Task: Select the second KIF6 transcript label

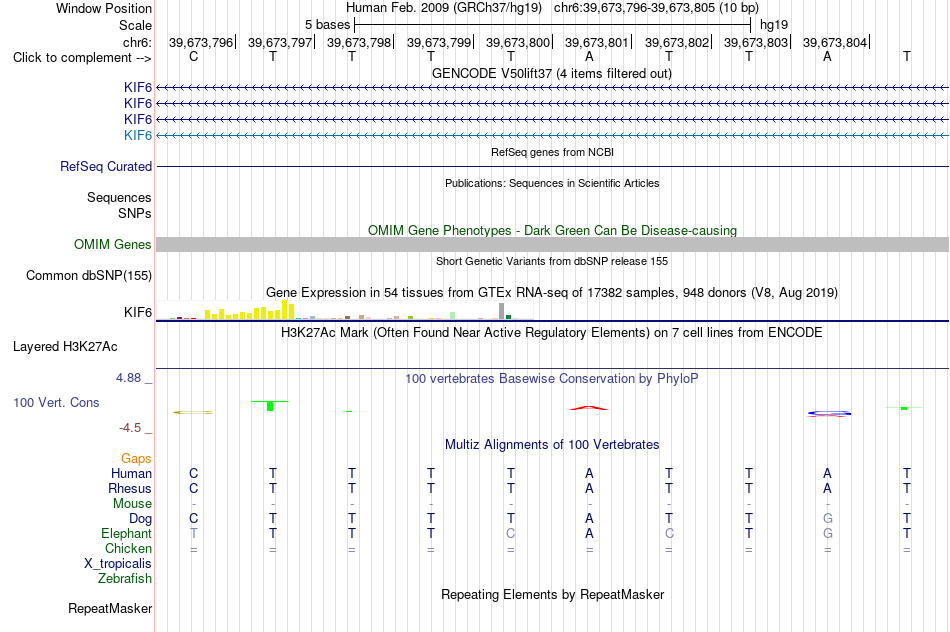Action: (x=138, y=104)
